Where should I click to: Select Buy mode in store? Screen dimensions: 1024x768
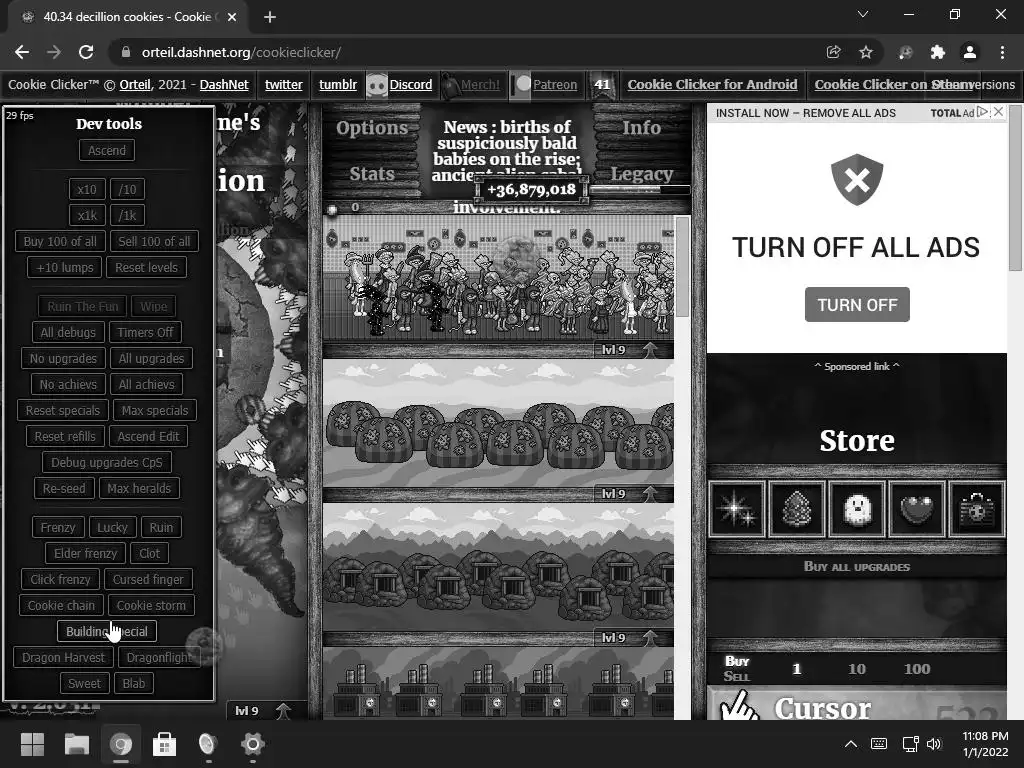point(737,661)
